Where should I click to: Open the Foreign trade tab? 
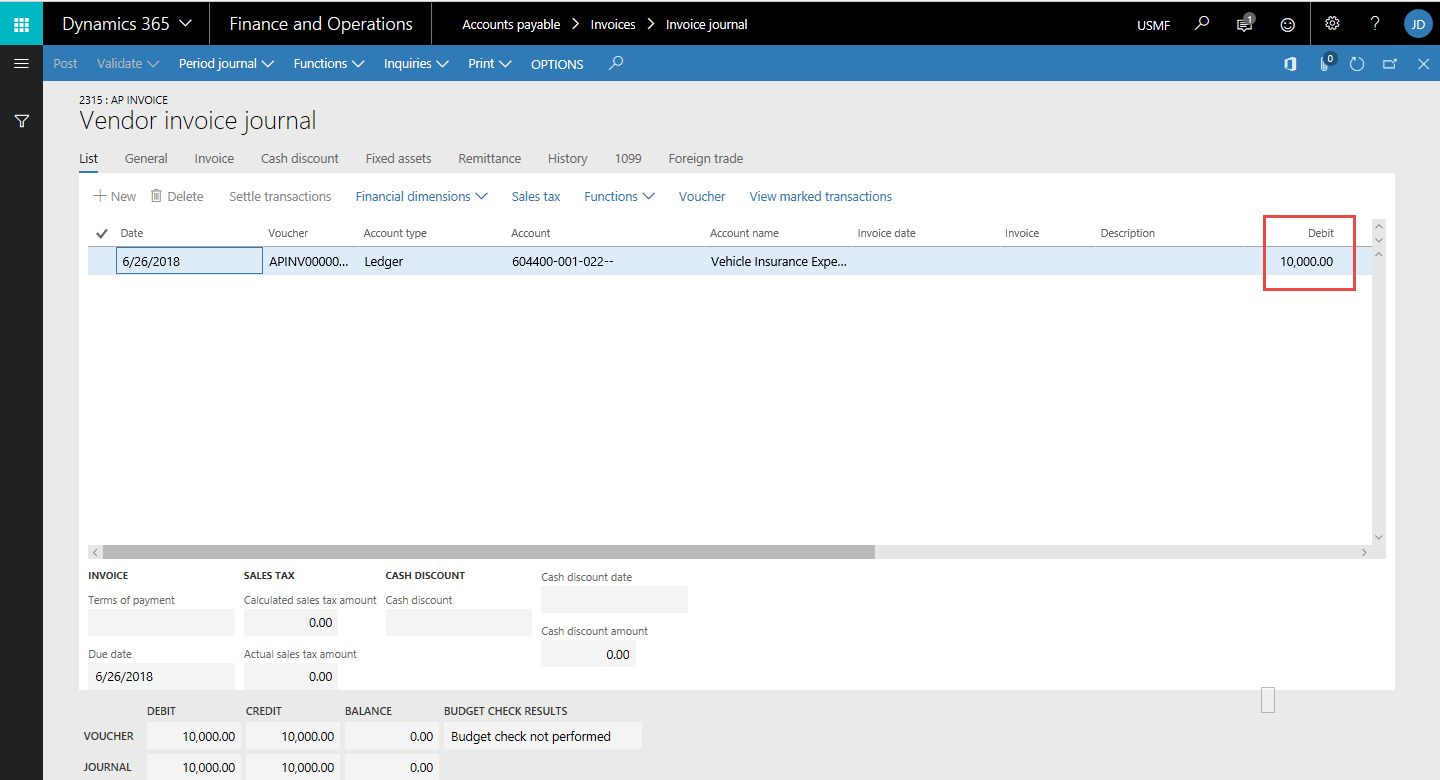pyautogui.click(x=705, y=158)
